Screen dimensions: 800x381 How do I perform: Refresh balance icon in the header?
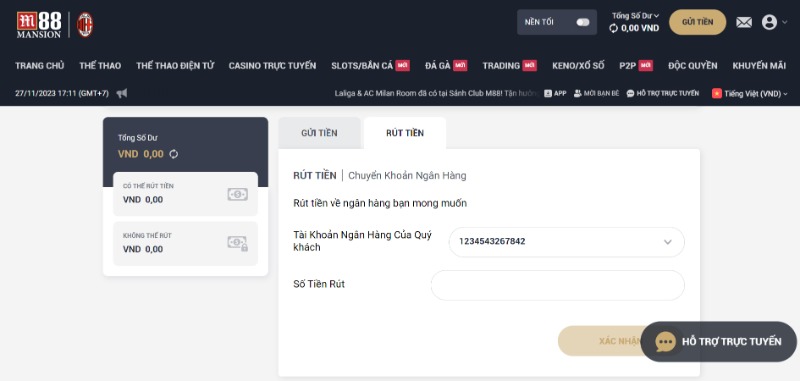pos(613,29)
